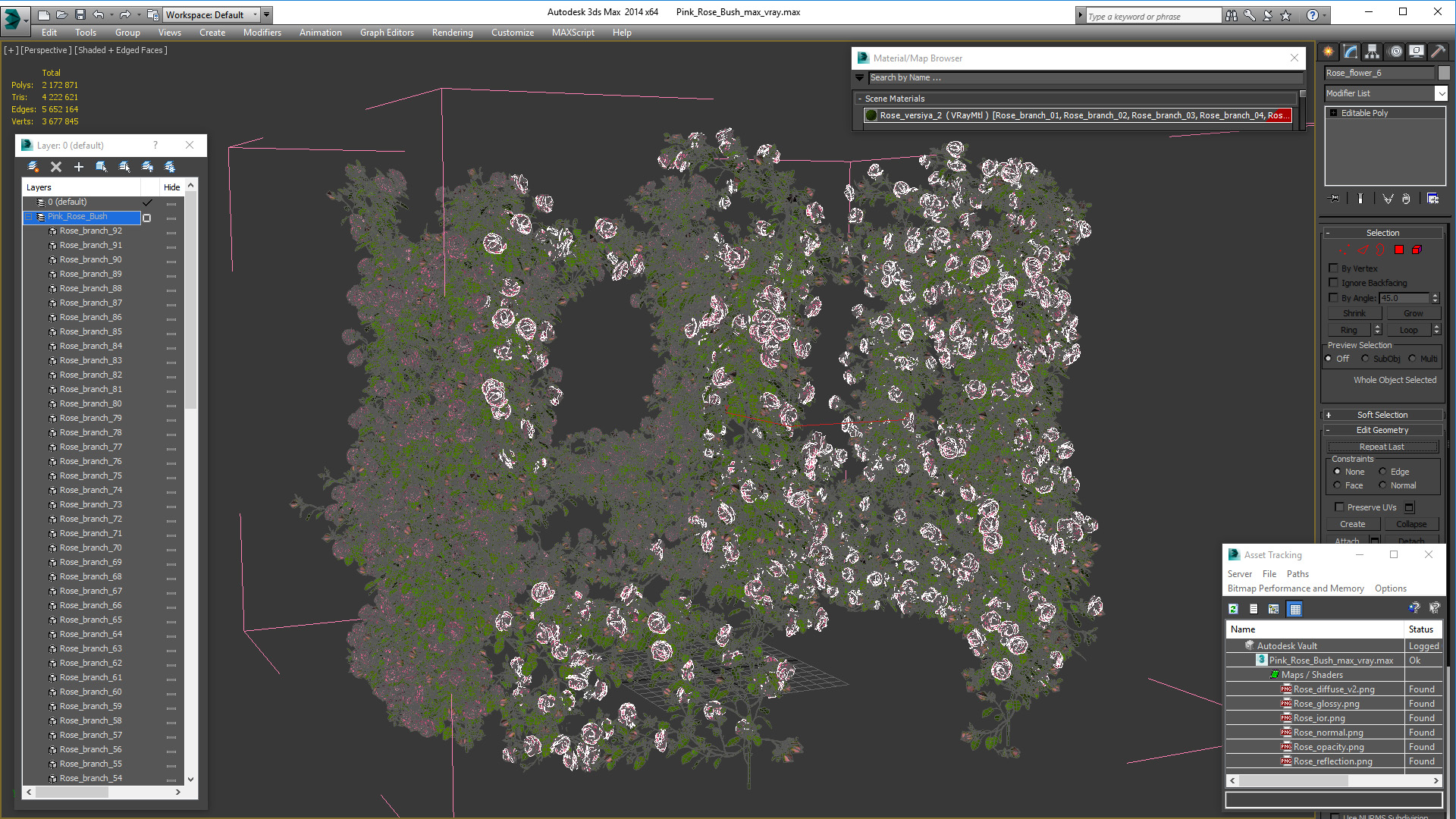Open the Rendering menu
Viewport: 1456px width, 819px height.
tap(452, 33)
